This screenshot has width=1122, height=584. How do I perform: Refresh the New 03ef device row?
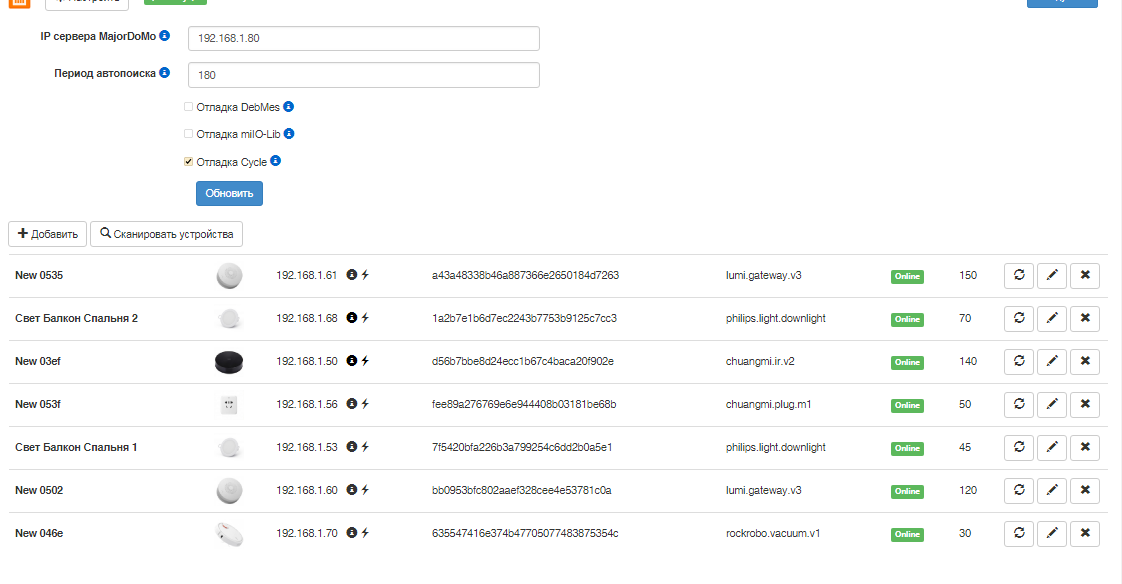pyautogui.click(x=1019, y=361)
